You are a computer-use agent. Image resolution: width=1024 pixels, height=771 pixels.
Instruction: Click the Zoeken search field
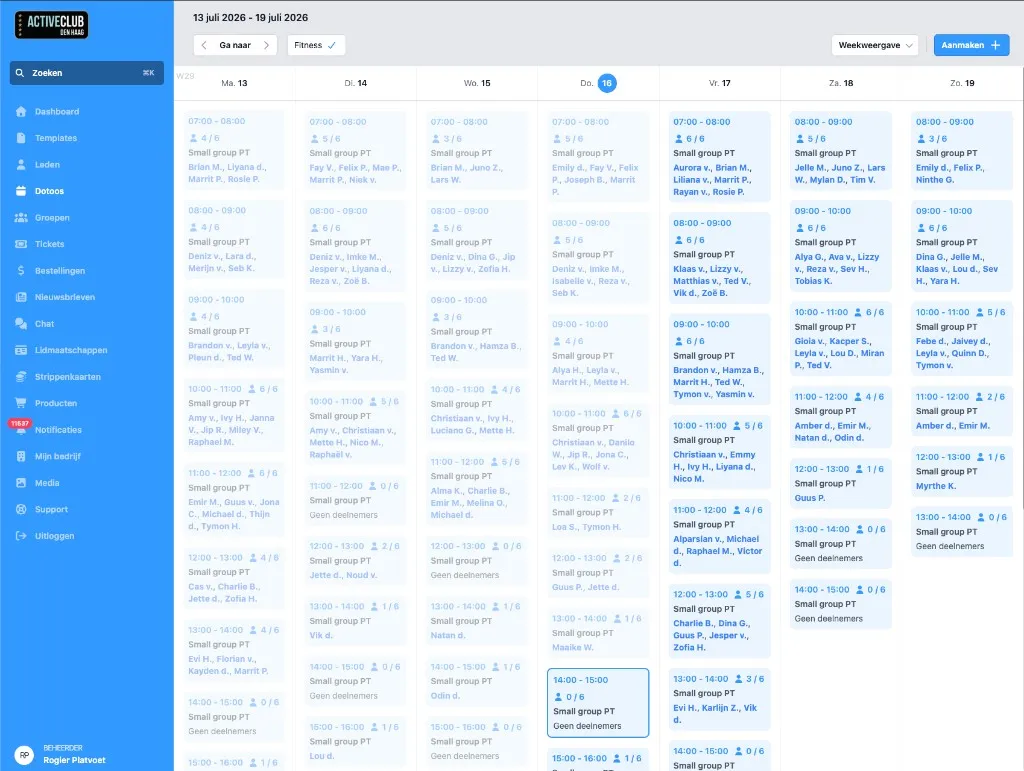click(x=87, y=73)
